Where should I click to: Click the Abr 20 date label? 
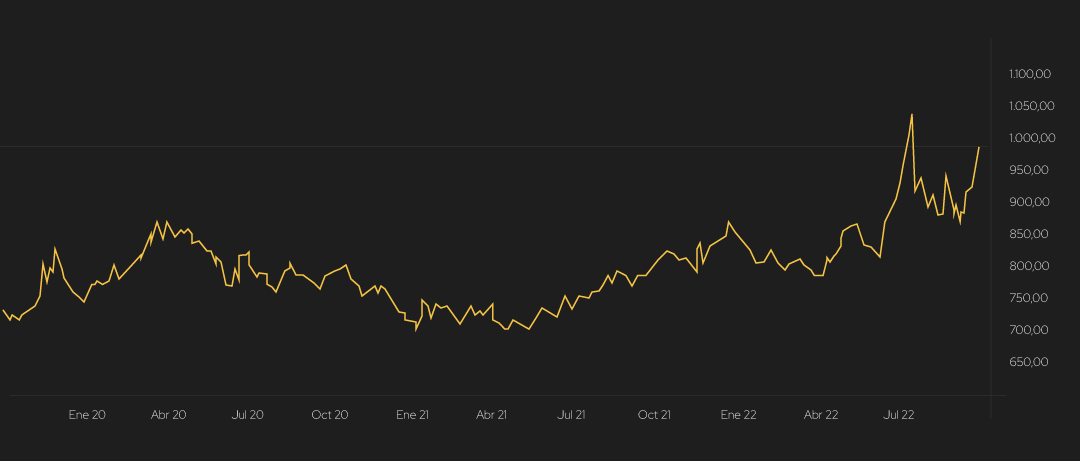169,415
